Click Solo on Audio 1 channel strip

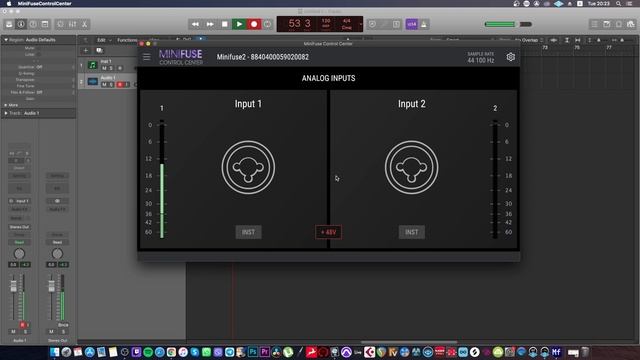click(25, 332)
